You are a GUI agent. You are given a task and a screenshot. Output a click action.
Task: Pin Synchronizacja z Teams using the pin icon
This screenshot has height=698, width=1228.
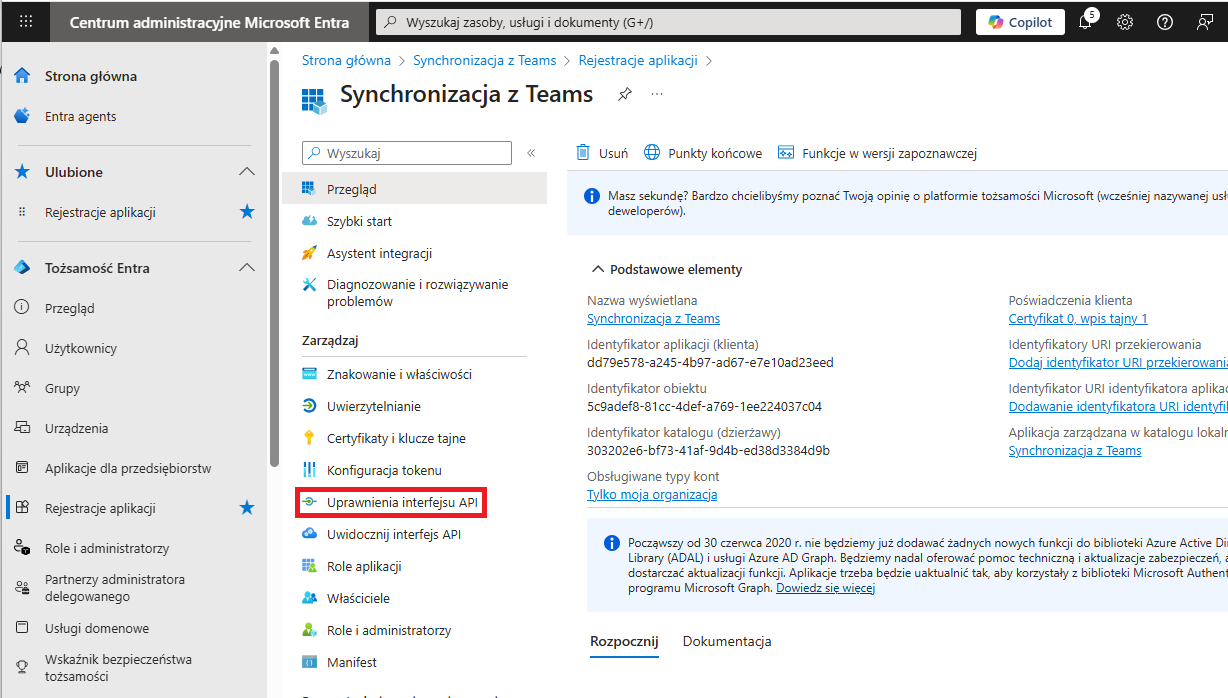click(624, 94)
